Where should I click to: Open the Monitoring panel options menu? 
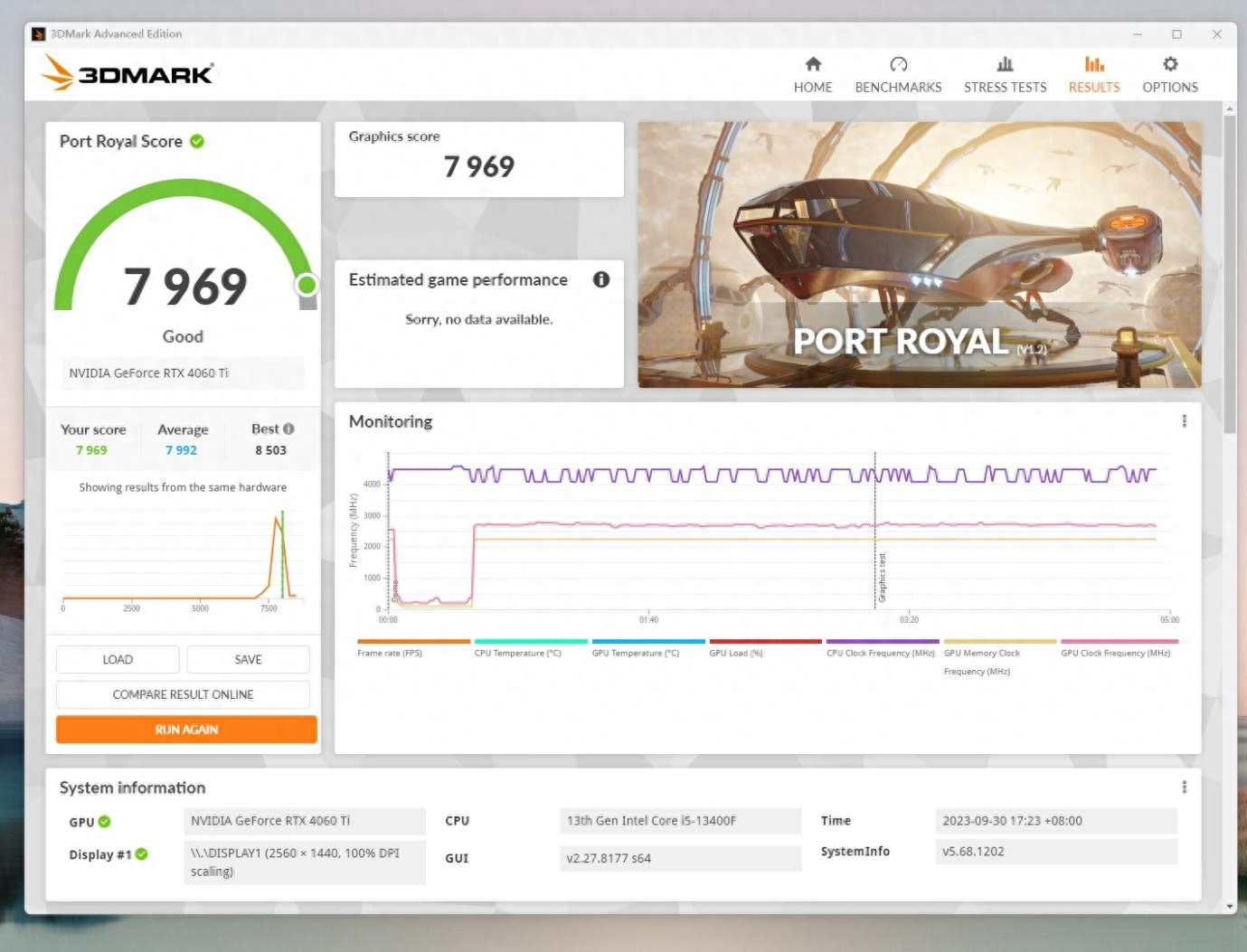click(x=1184, y=421)
